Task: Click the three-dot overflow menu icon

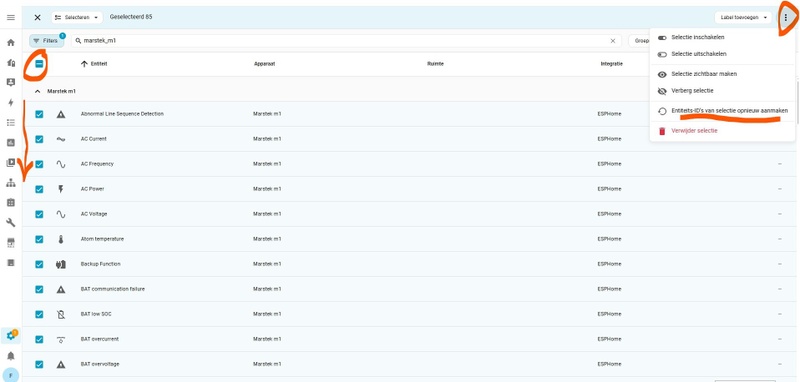Action: (786, 17)
